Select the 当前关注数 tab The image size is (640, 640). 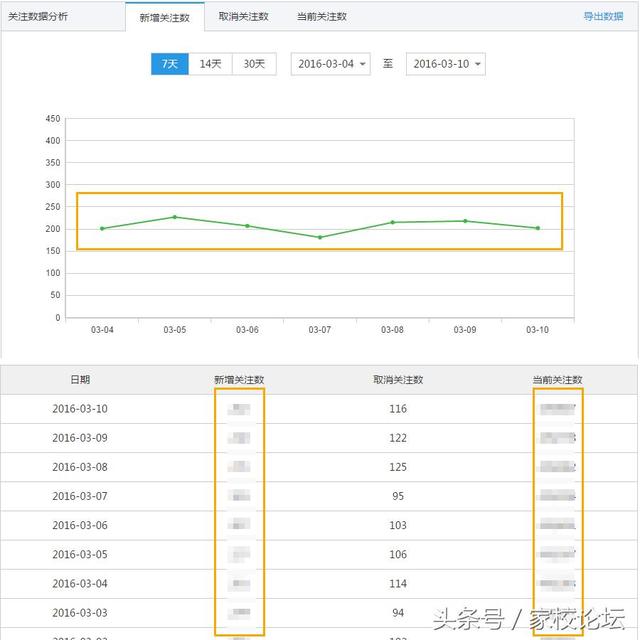click(x=322, y=17)
